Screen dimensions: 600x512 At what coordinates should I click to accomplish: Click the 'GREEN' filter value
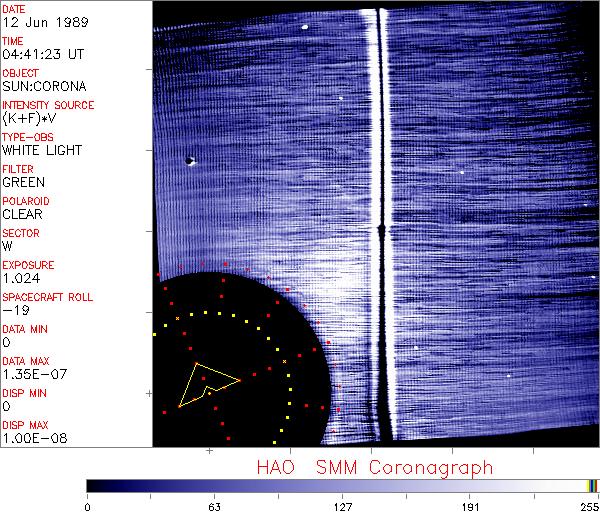point(23,183)
